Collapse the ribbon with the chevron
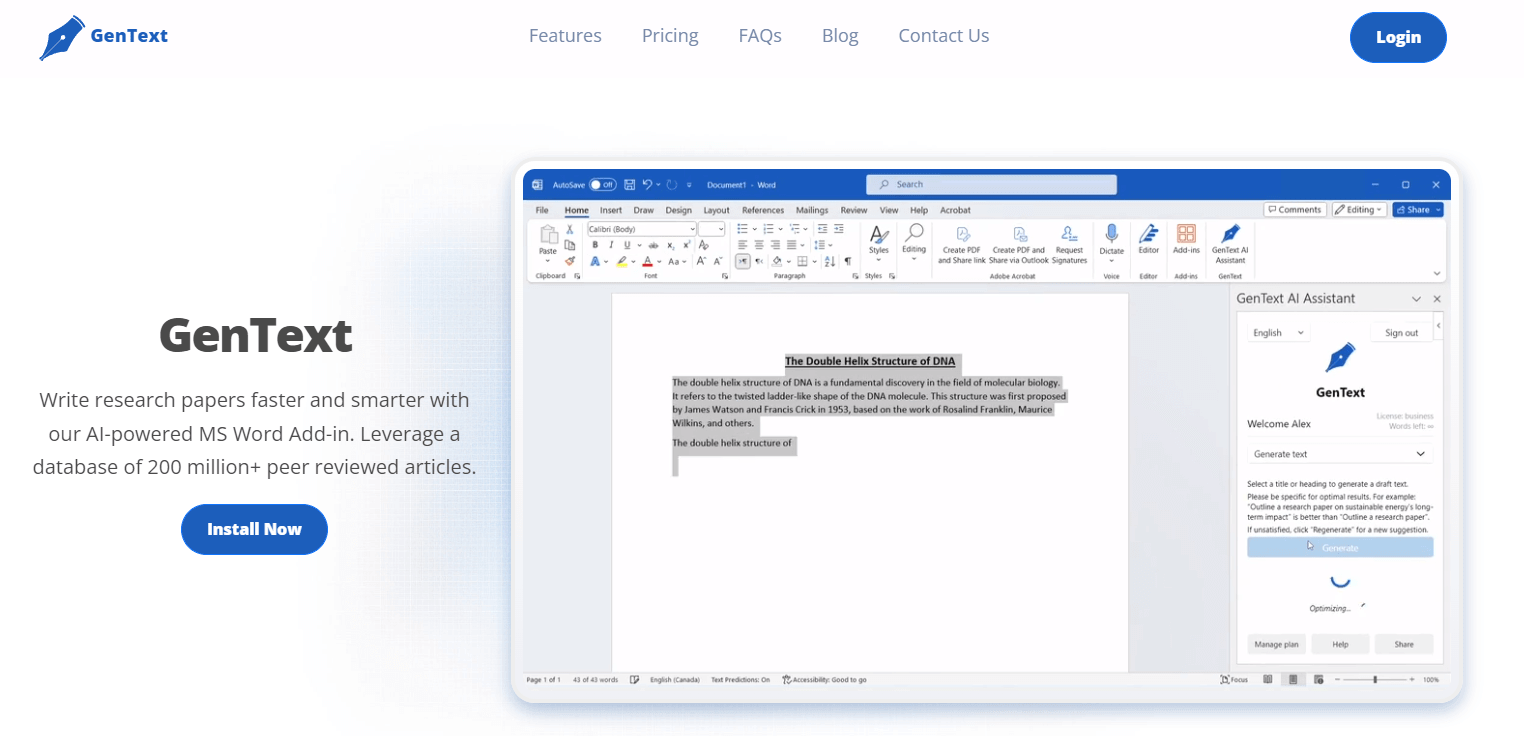Viewport: 1524px width, 736px height. pyautogui.click(x=1437, y=273)
